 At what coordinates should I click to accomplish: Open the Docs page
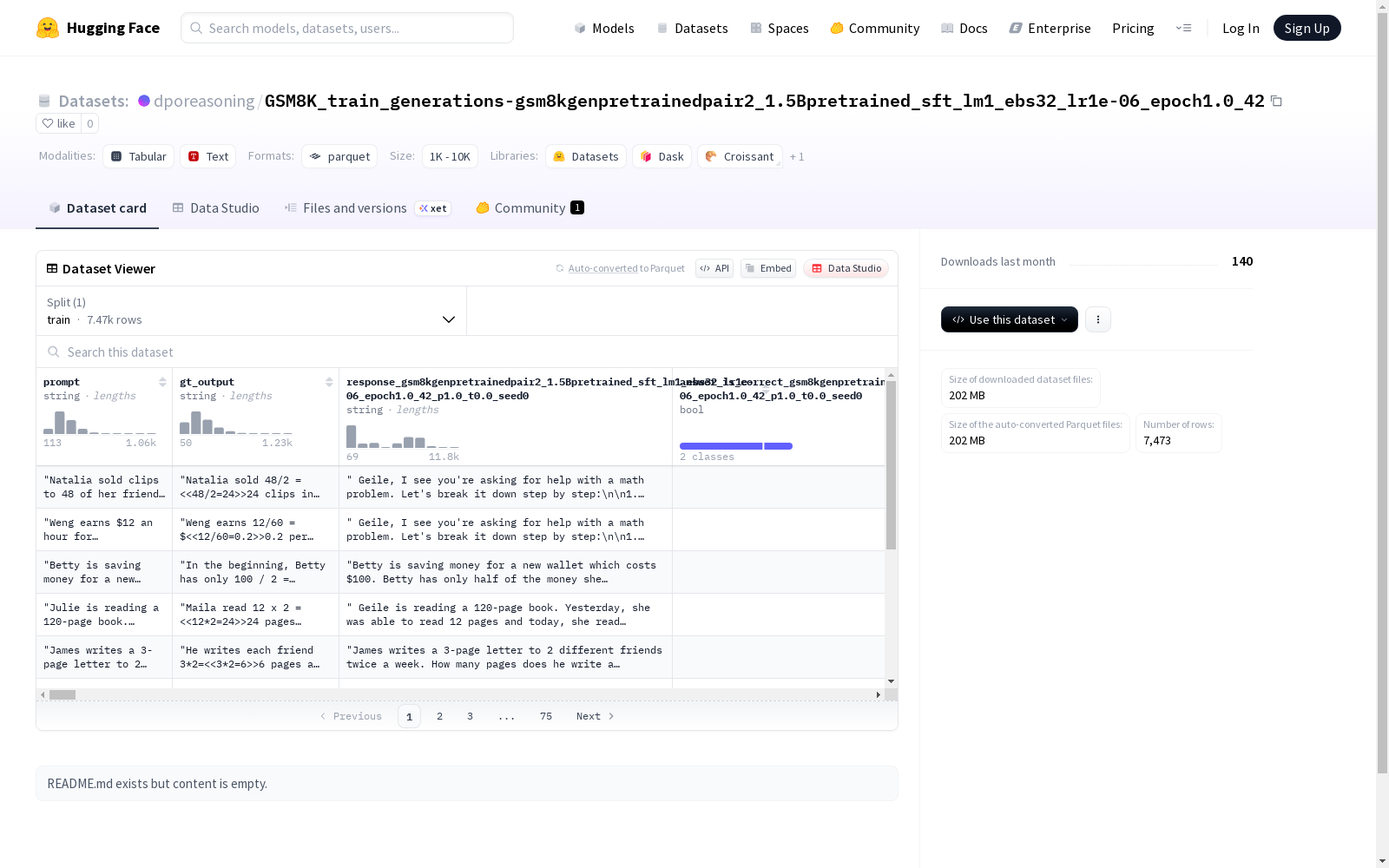[964, 28]
